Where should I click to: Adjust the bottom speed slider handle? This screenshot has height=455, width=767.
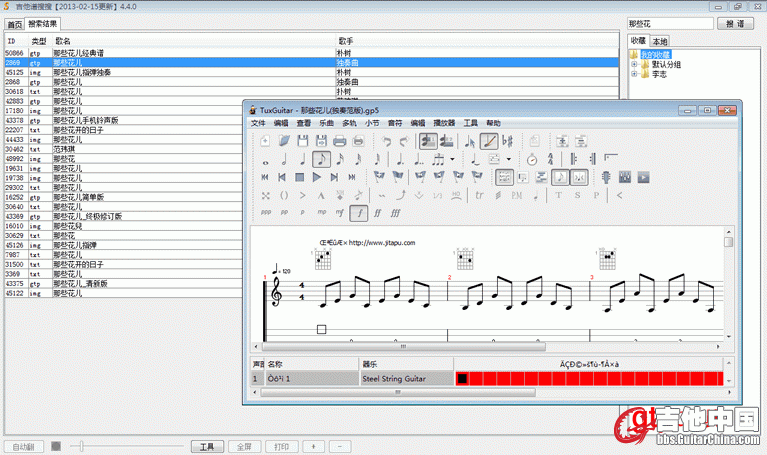coord(81,446)
